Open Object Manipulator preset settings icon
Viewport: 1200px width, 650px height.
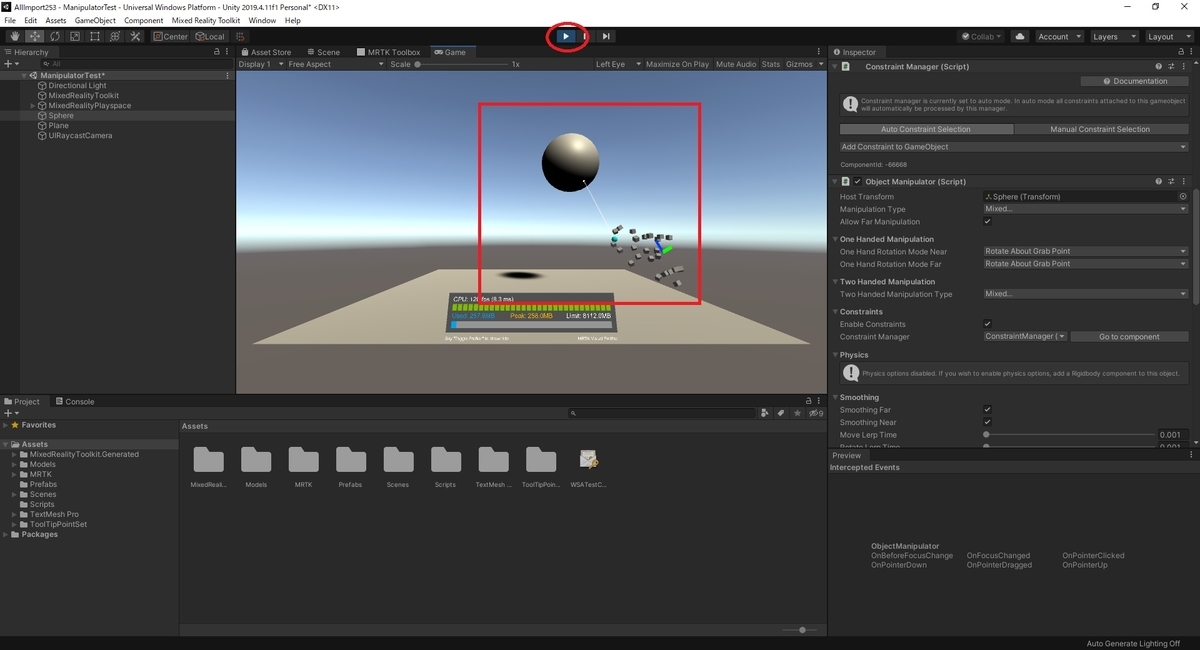pos(1170,182)
